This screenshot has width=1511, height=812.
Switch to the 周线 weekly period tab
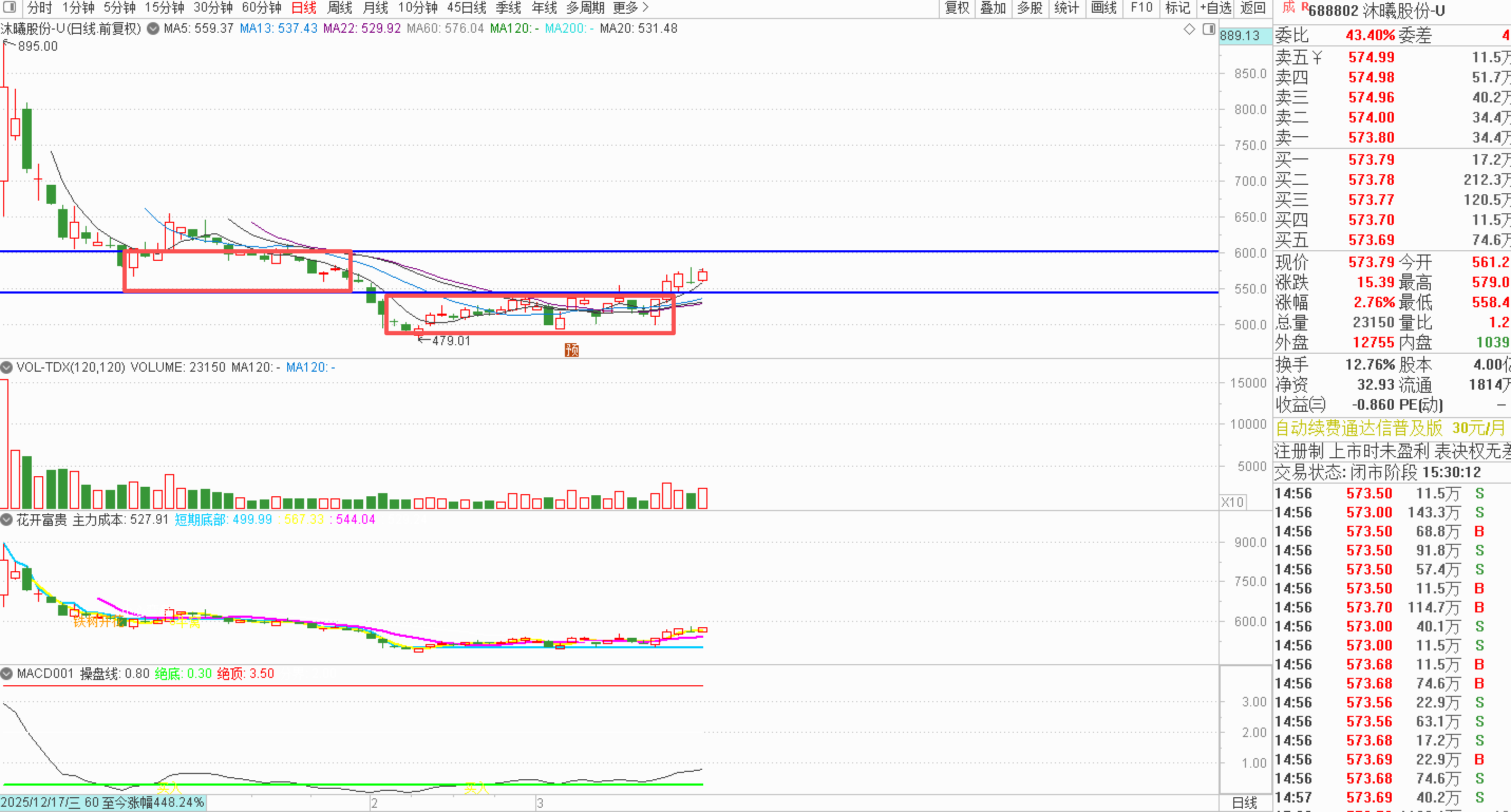pos(339,7)
